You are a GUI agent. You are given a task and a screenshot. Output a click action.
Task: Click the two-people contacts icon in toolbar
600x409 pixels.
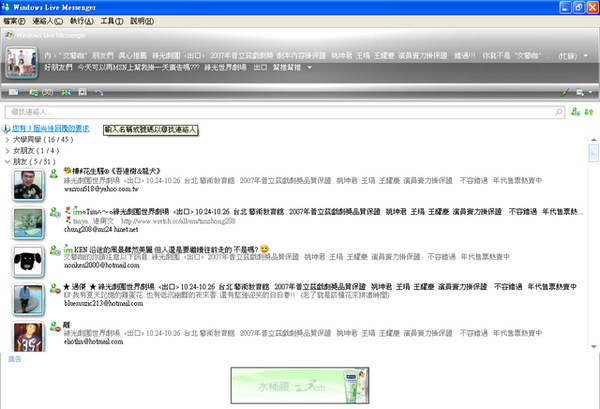click(x=66, y=92)
